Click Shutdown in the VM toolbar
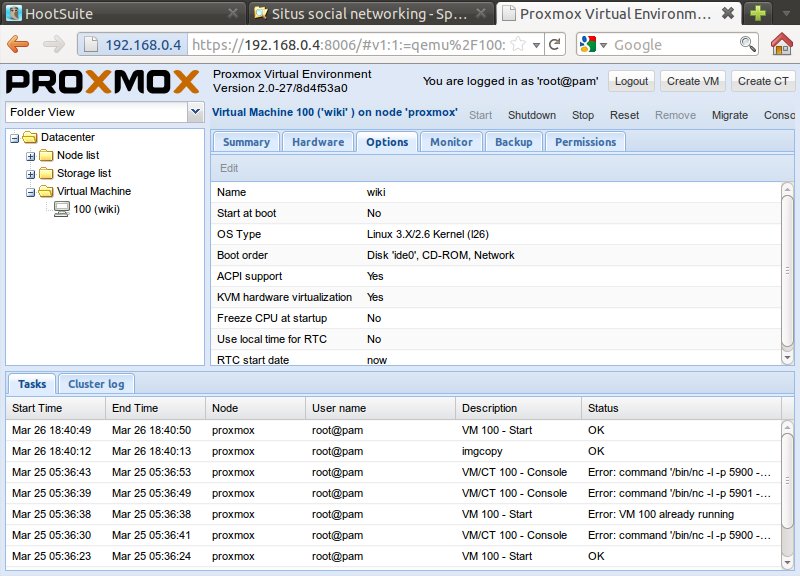This screenshot has width=800, height=576. point(531,115)
